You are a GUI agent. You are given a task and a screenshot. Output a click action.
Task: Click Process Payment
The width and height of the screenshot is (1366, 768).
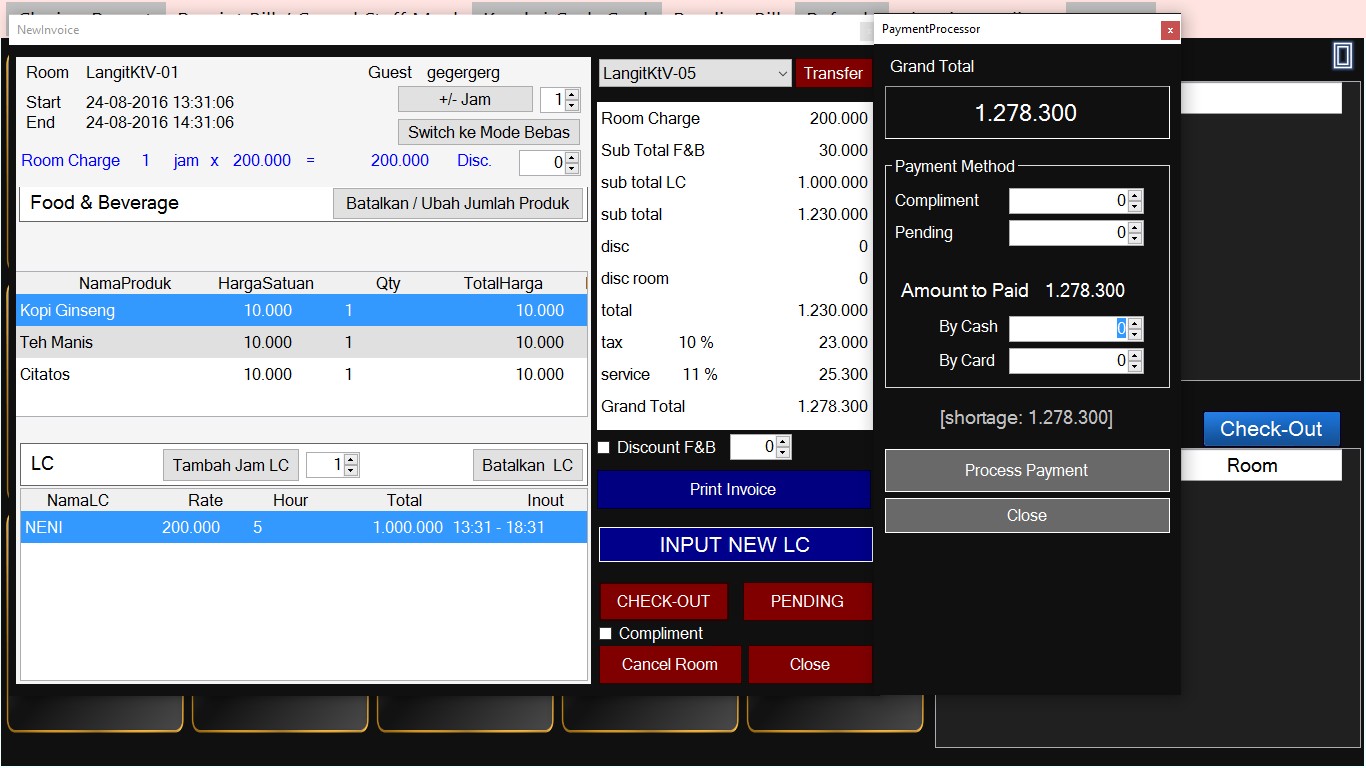pos(1027,471)
